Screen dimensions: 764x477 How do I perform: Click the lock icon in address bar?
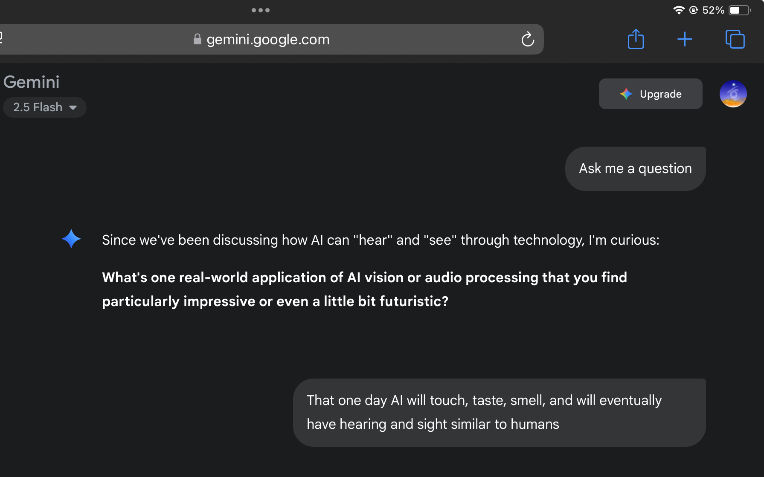click(197, 39)
